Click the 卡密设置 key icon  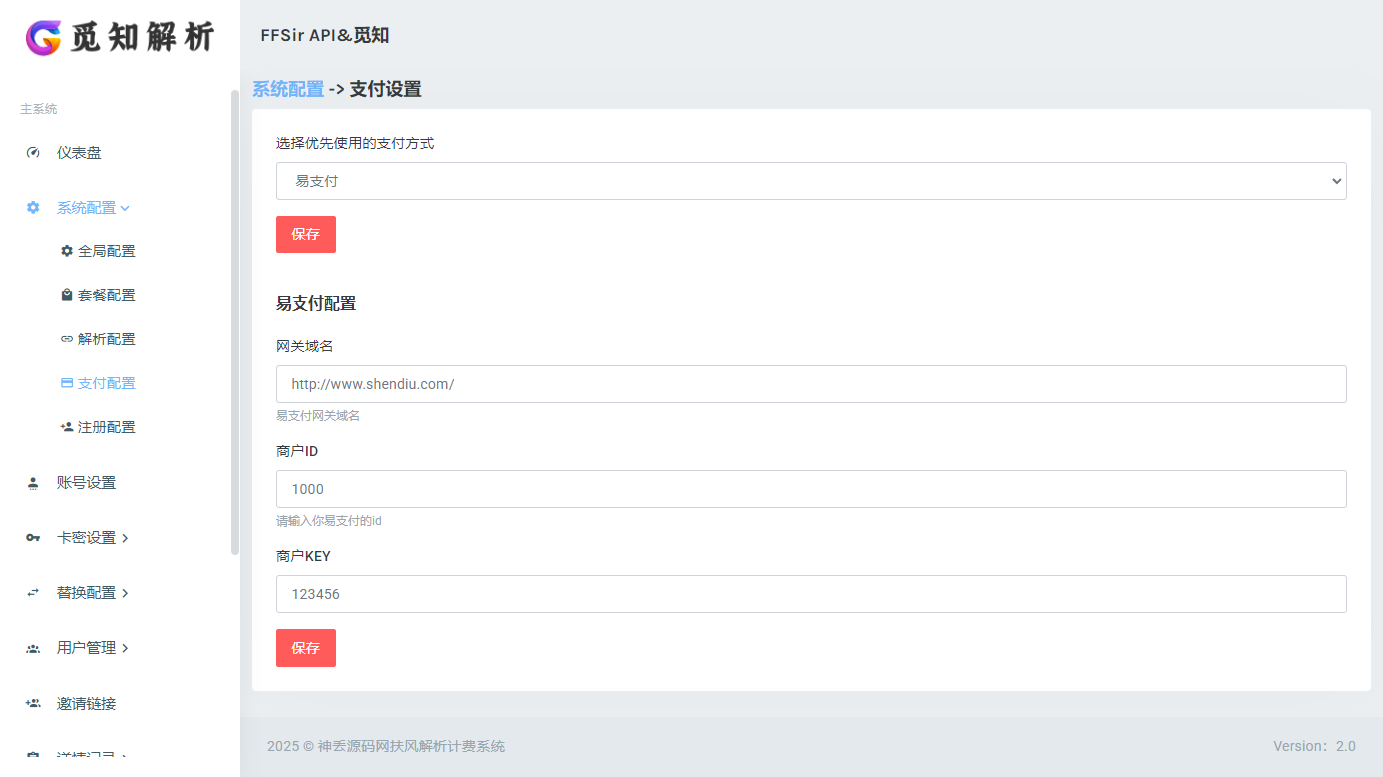(33, 538)
